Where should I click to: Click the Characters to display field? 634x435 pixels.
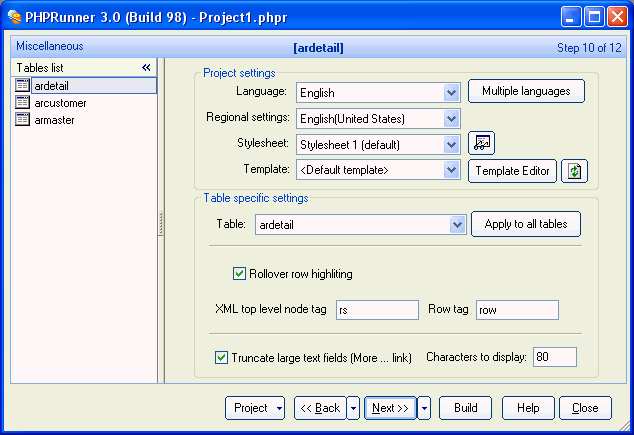point(555,357)
